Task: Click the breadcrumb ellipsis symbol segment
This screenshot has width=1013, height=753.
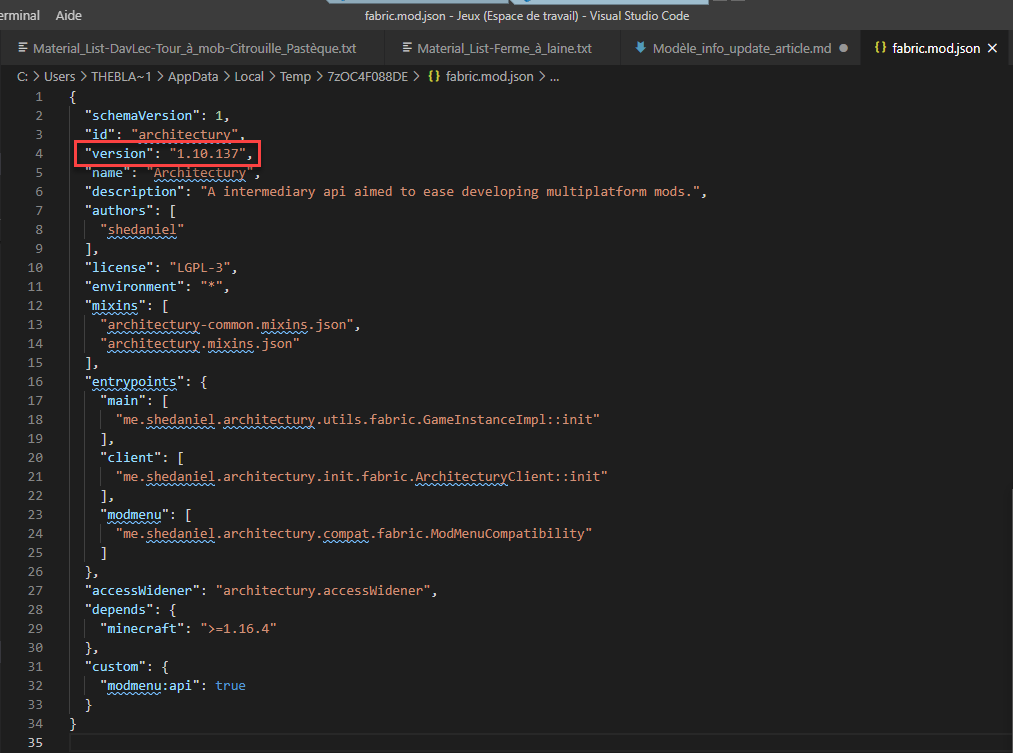Action: pos(554,77)
